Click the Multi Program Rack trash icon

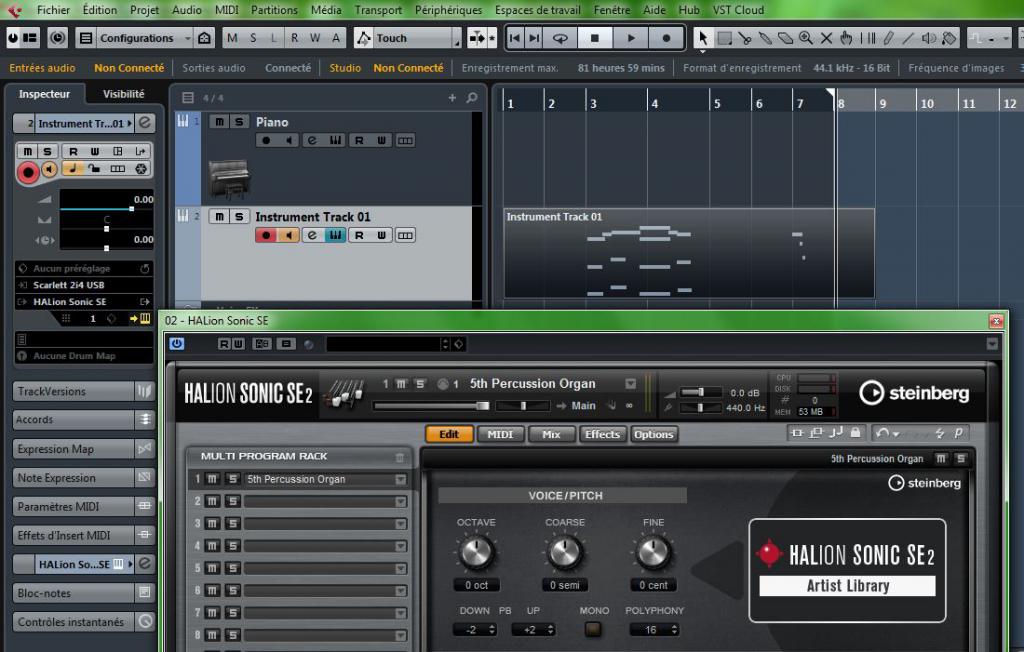tap(400, 457)
